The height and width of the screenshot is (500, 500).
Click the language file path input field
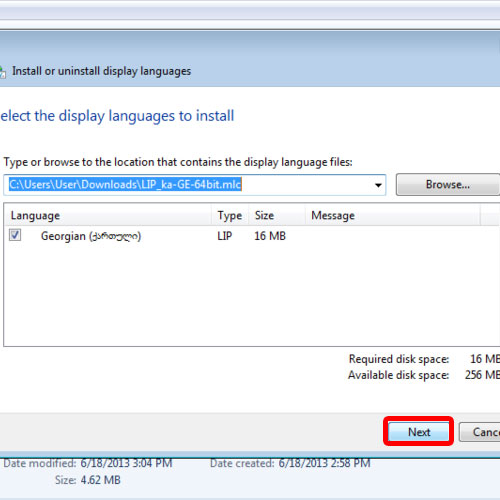click(x=195, y=185)
